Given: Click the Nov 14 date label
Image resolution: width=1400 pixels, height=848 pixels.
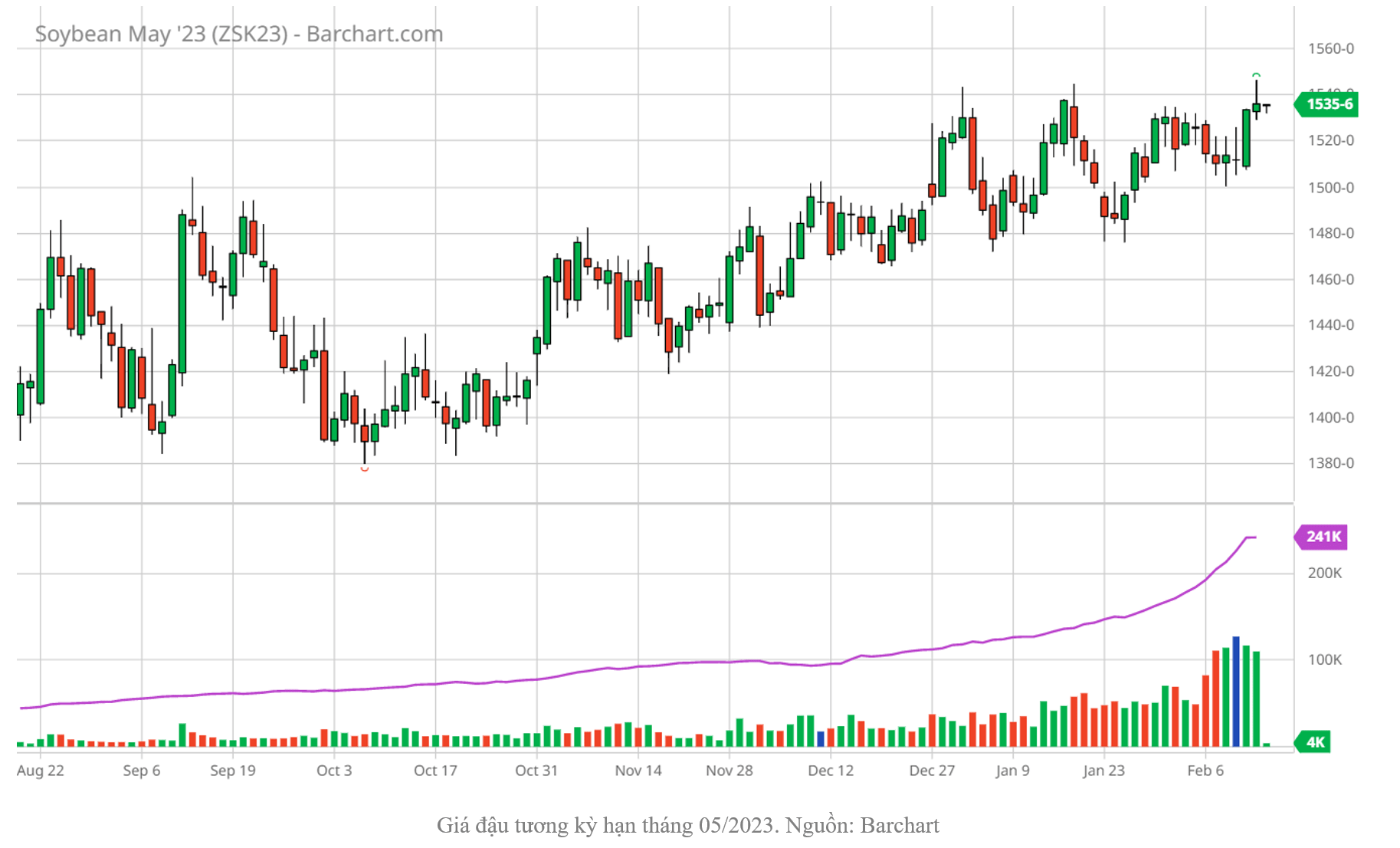Looking at the screenshot, I should click(x=638, y=771).
